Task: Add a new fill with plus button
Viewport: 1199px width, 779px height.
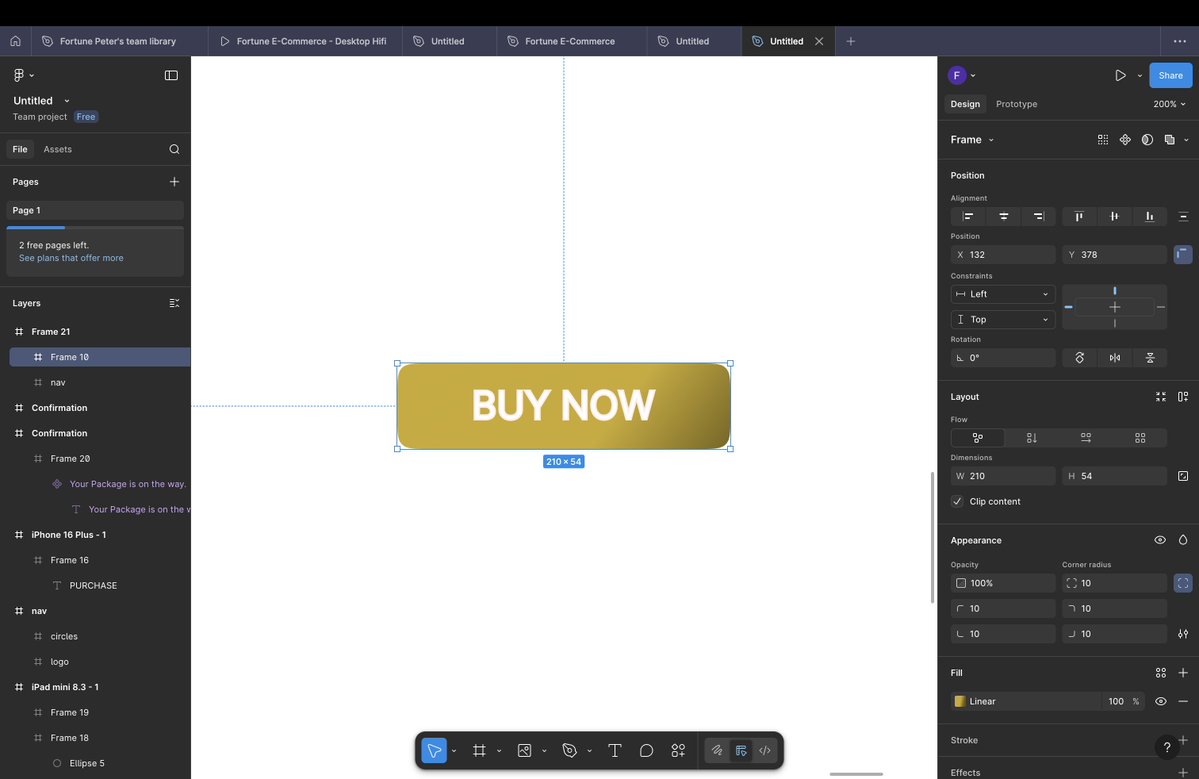Action: [x=1183, y=673]
